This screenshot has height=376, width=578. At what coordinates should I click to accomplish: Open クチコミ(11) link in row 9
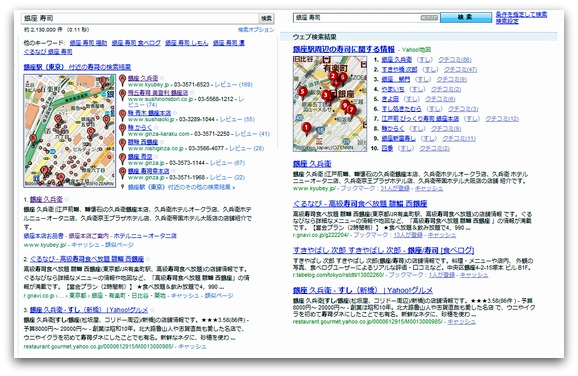pyautogui.click(x=459, y=139)
